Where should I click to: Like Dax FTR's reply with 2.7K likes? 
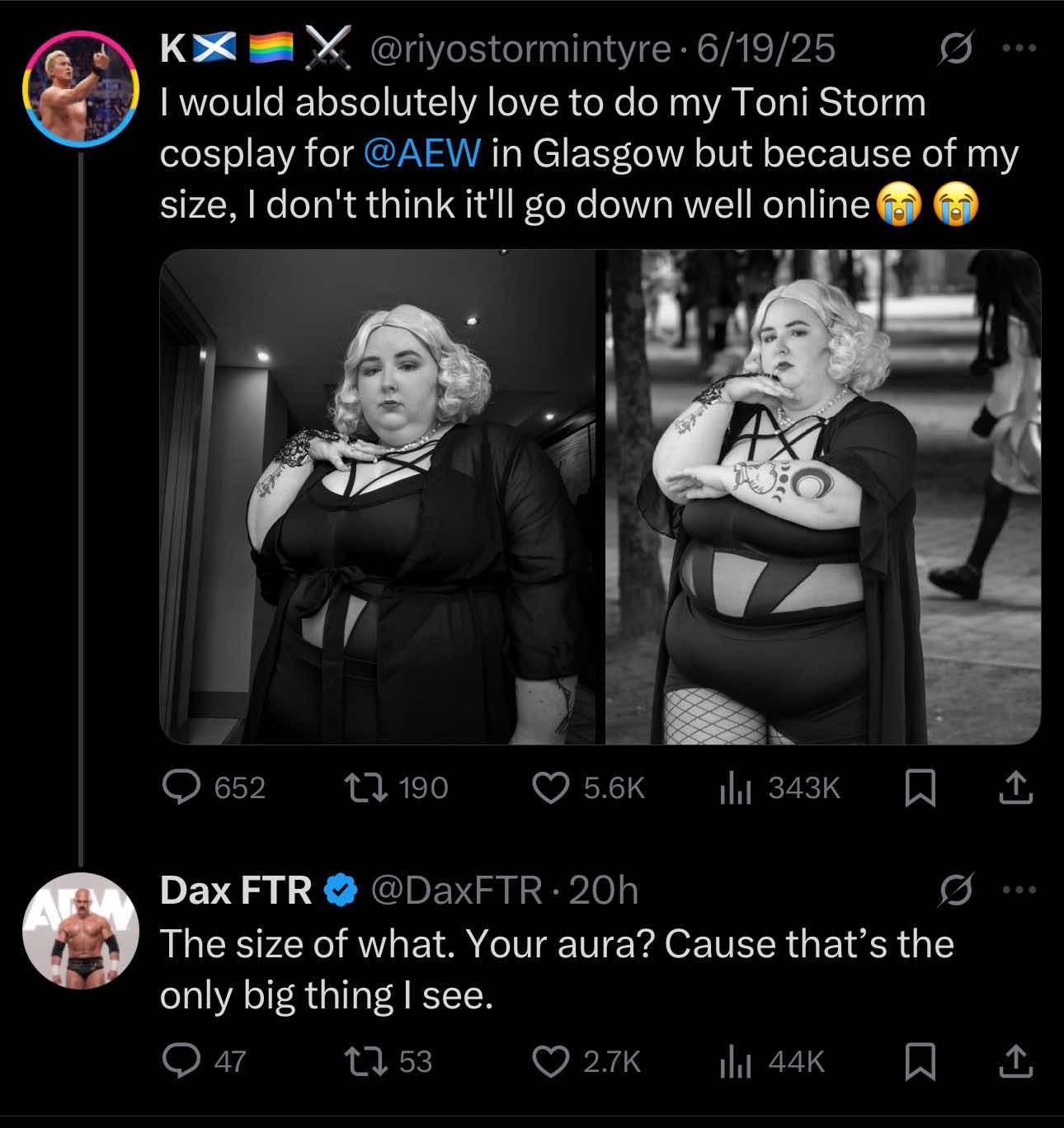548,1060
